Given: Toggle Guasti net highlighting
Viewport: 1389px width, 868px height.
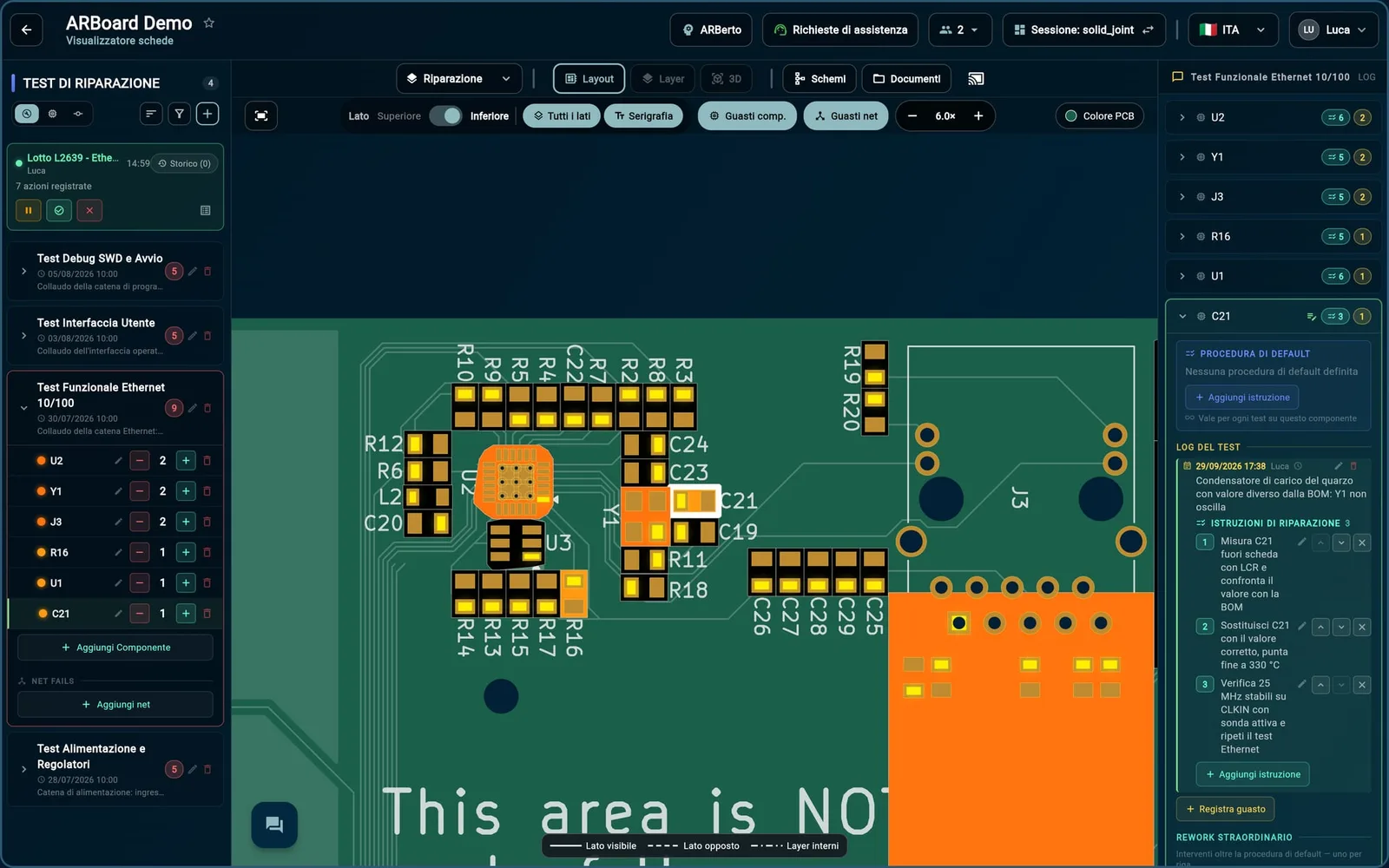Looking at the screenshot, I should pyautogui.click(x=846, y=115).
